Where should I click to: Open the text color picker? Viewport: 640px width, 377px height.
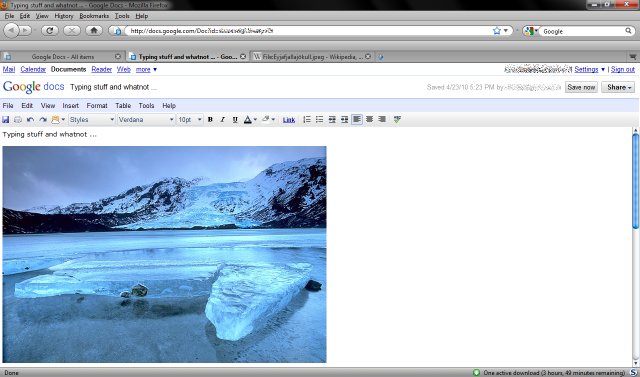pyautogui.click(x=250, y=120)
